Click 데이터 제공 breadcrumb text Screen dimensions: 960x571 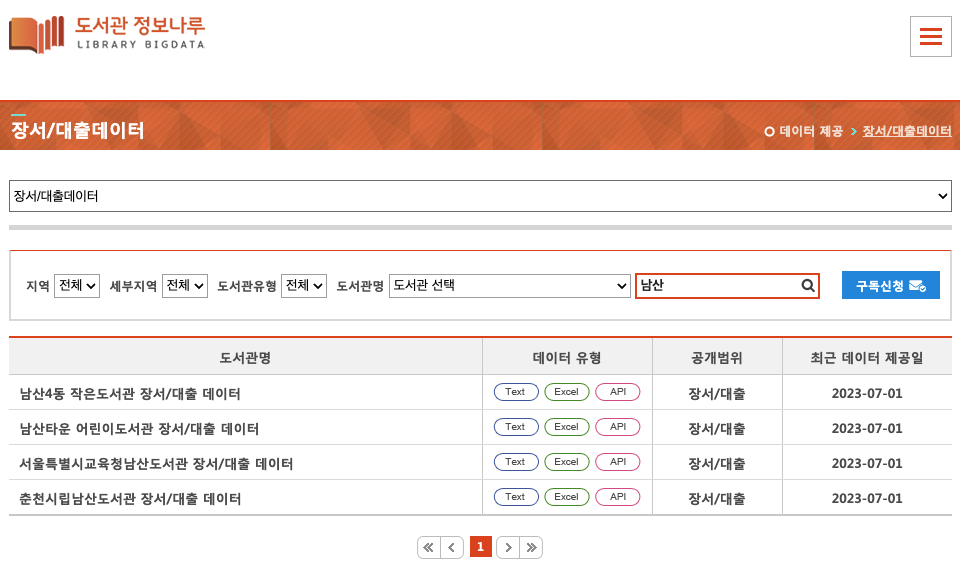[811, 131]
